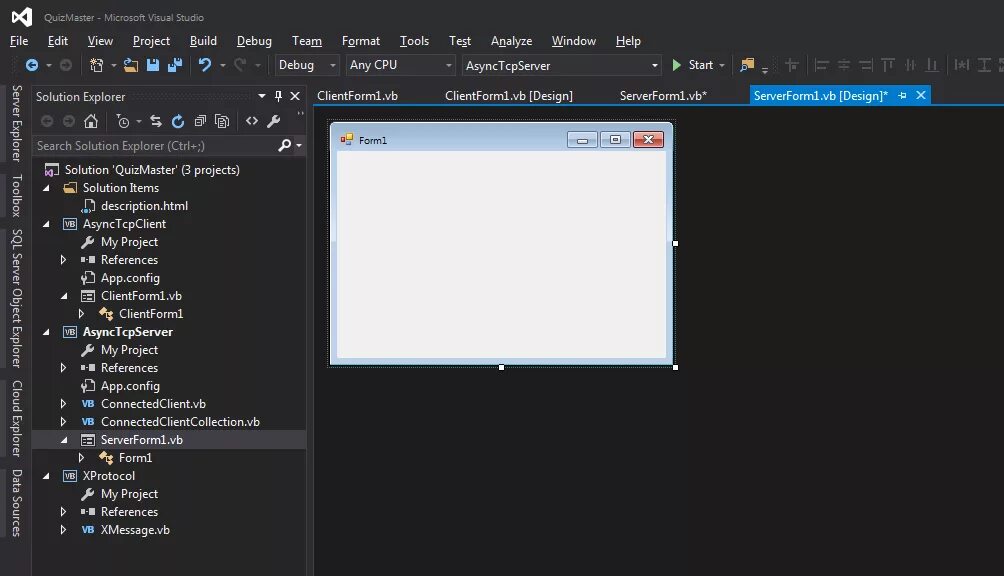Open the Tools menu

[414, 40]
